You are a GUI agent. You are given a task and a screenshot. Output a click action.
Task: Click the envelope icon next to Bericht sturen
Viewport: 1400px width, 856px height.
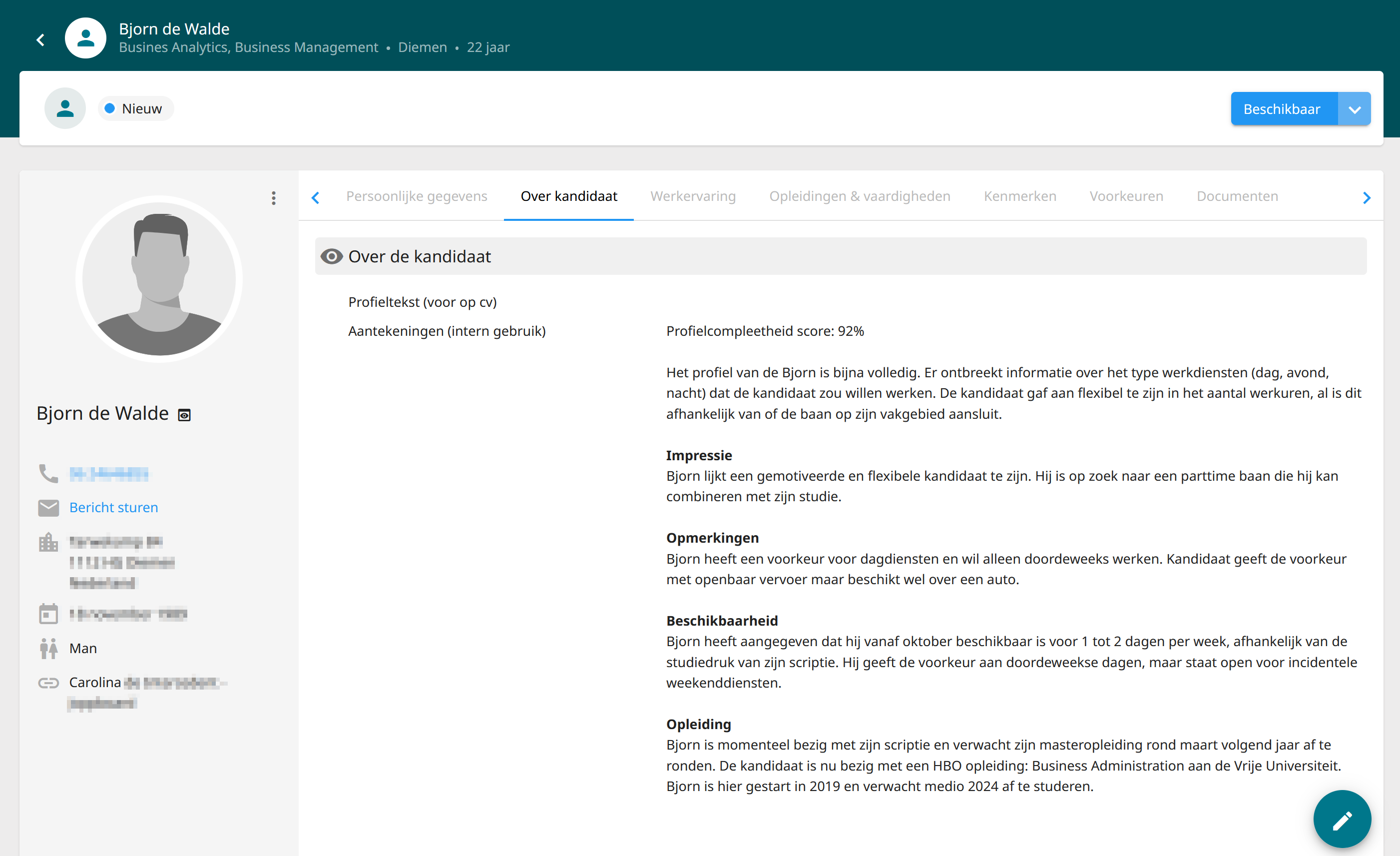(49, 508)
